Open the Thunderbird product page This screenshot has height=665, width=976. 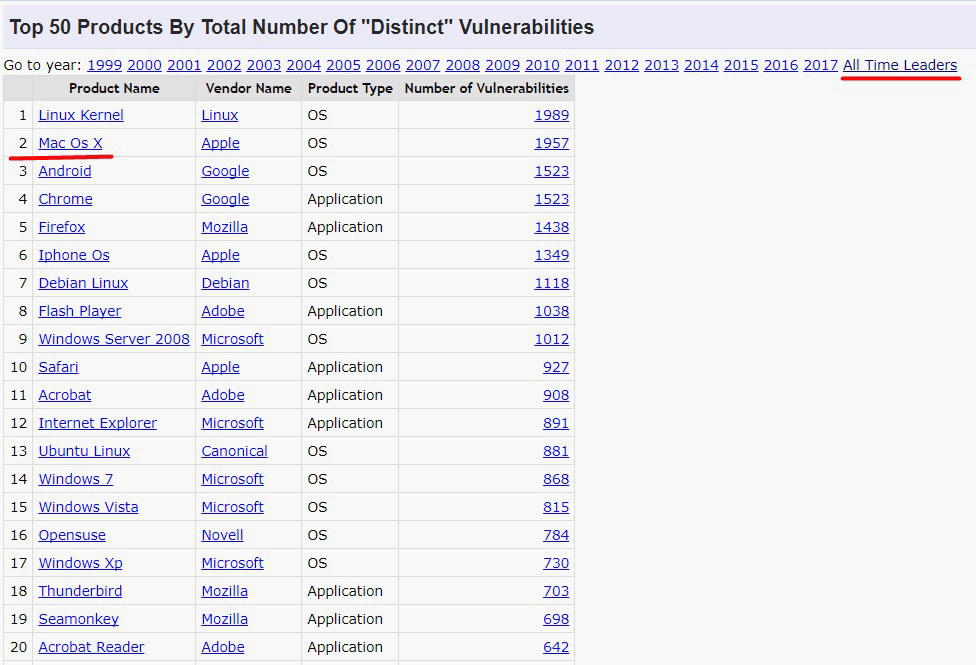(x=79, y=591)
